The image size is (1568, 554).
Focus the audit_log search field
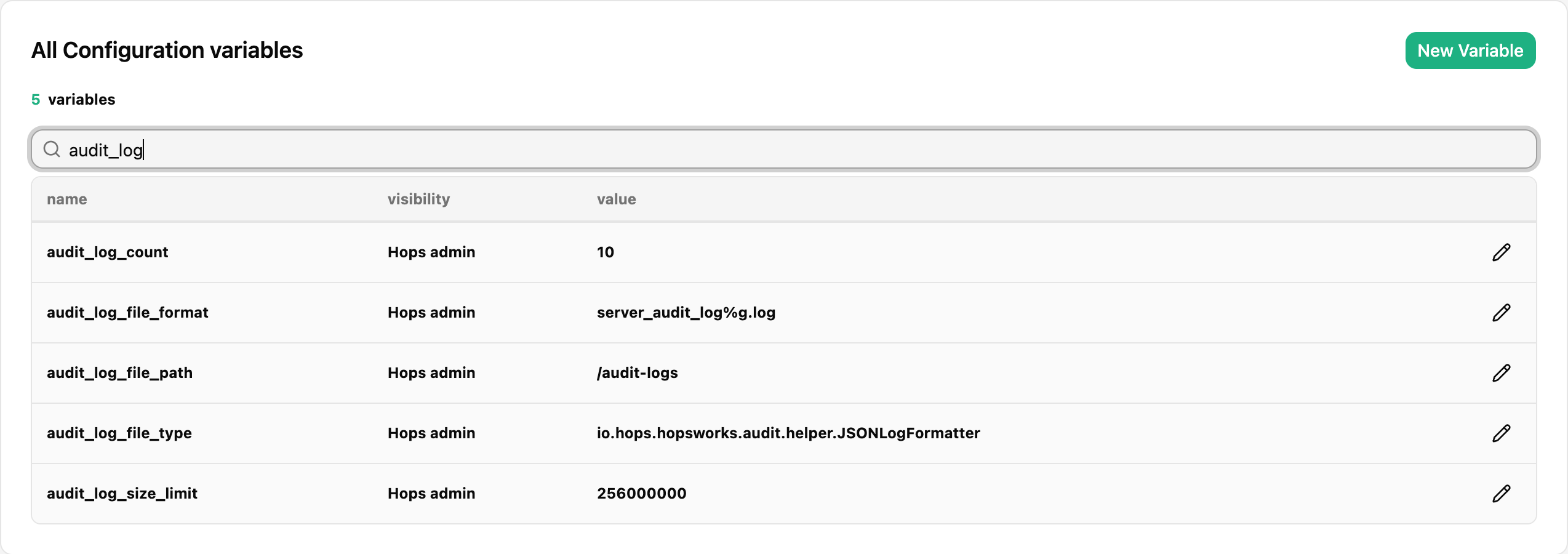pyautogui.click(x=783, y=149)
